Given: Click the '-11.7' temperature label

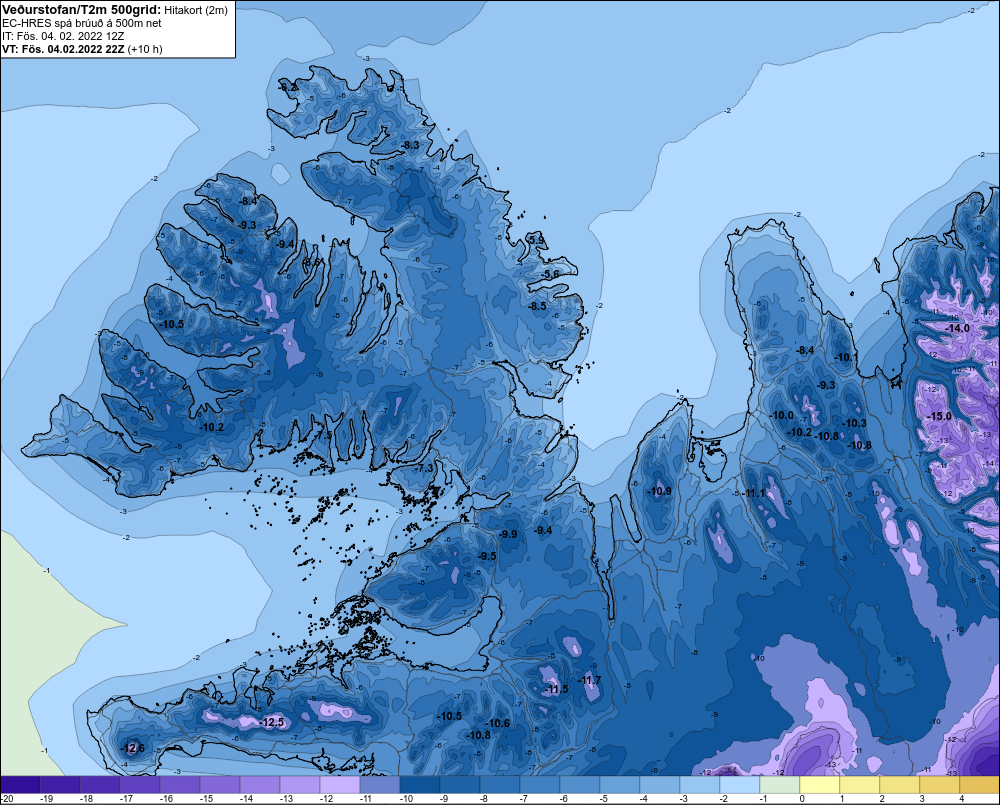Looking at the screenshot, I should pyautogui.click(x=590, y=681).
